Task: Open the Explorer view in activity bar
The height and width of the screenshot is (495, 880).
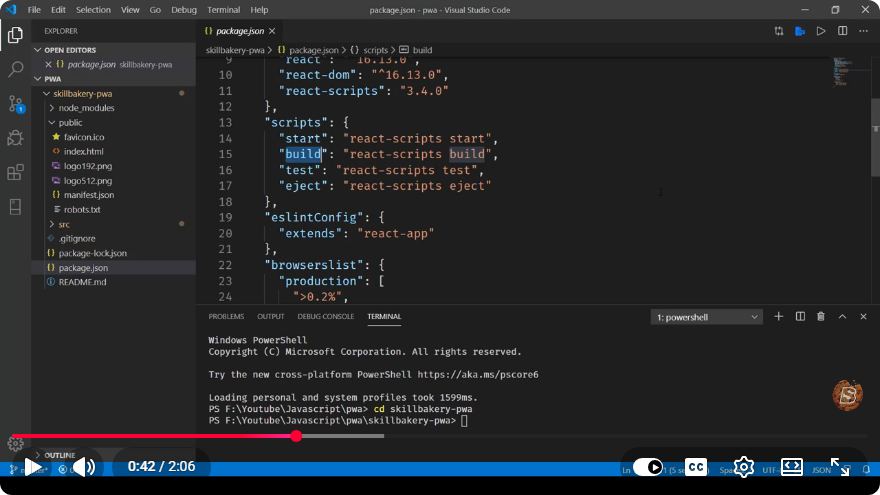Action: tap(15, 35)
